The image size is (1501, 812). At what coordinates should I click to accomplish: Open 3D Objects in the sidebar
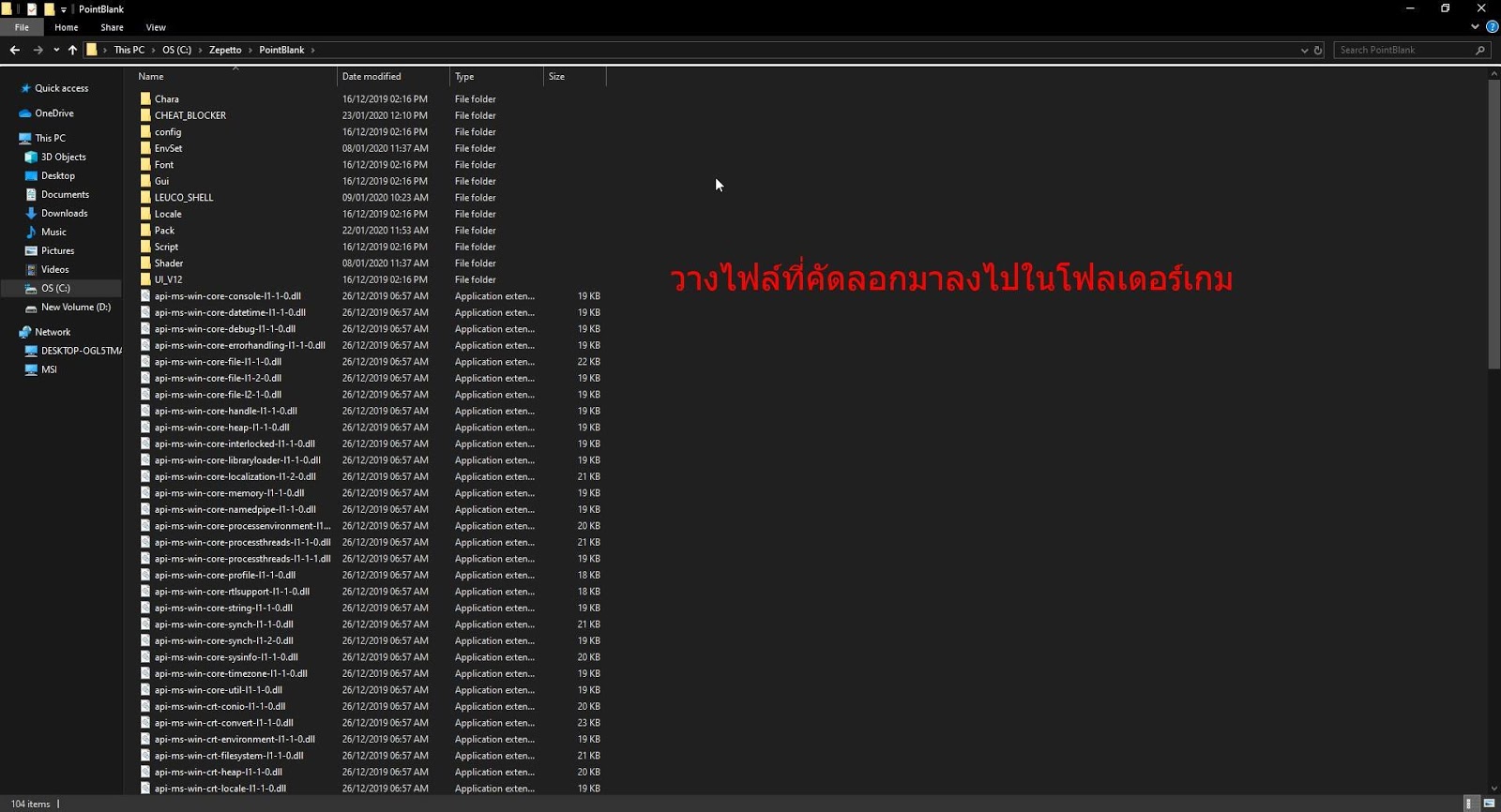point(63,157)
